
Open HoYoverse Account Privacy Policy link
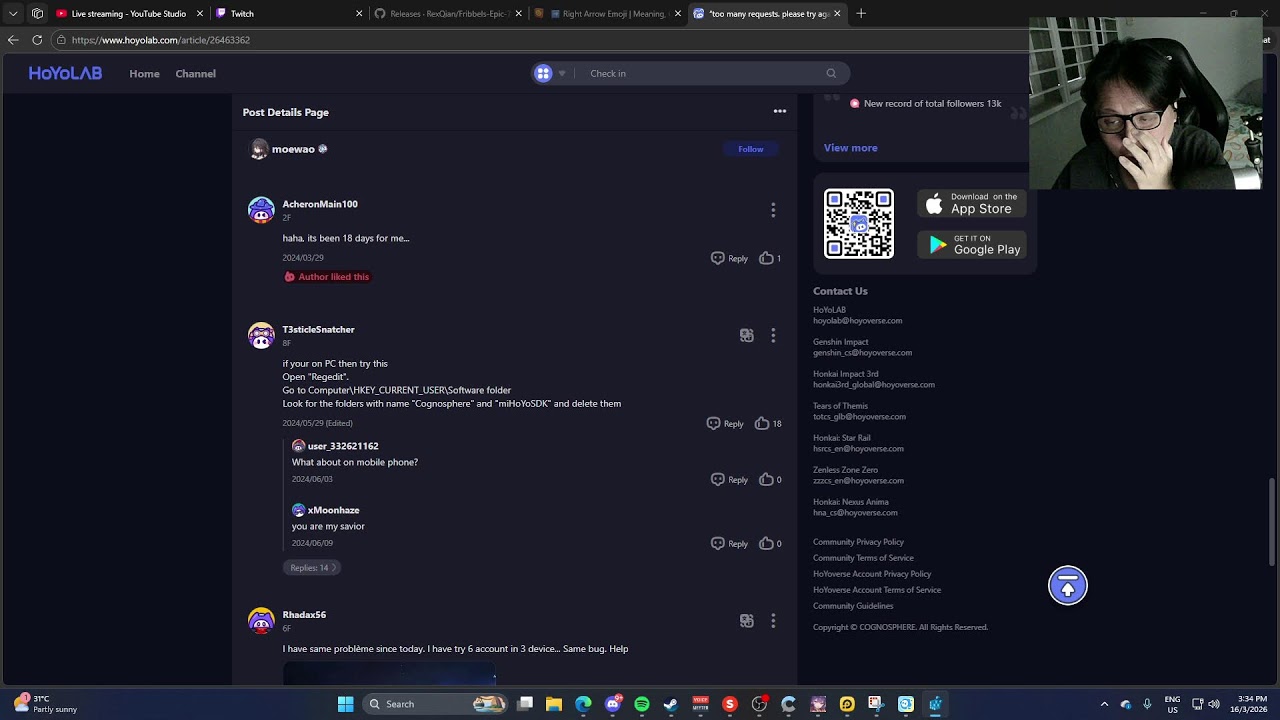[872, 574]
